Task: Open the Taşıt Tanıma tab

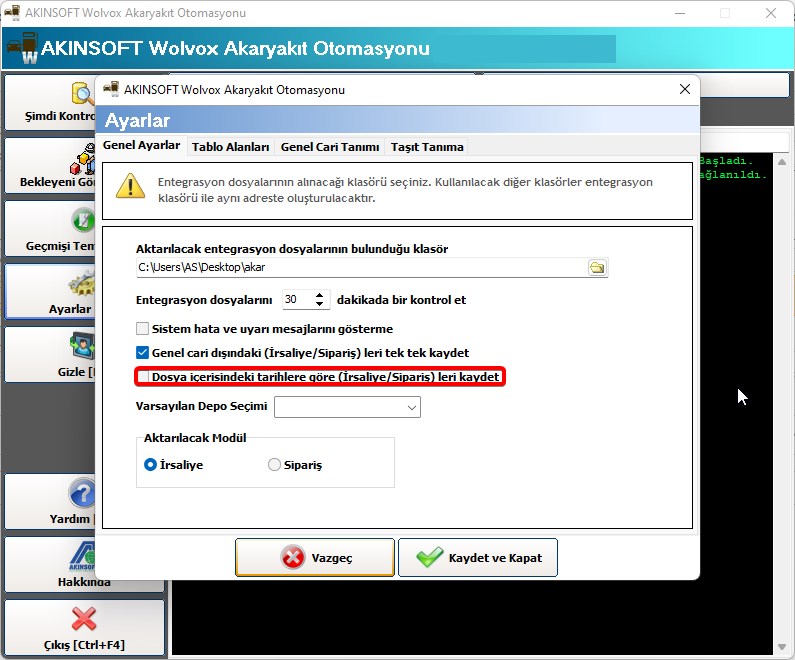Action: 427,147
